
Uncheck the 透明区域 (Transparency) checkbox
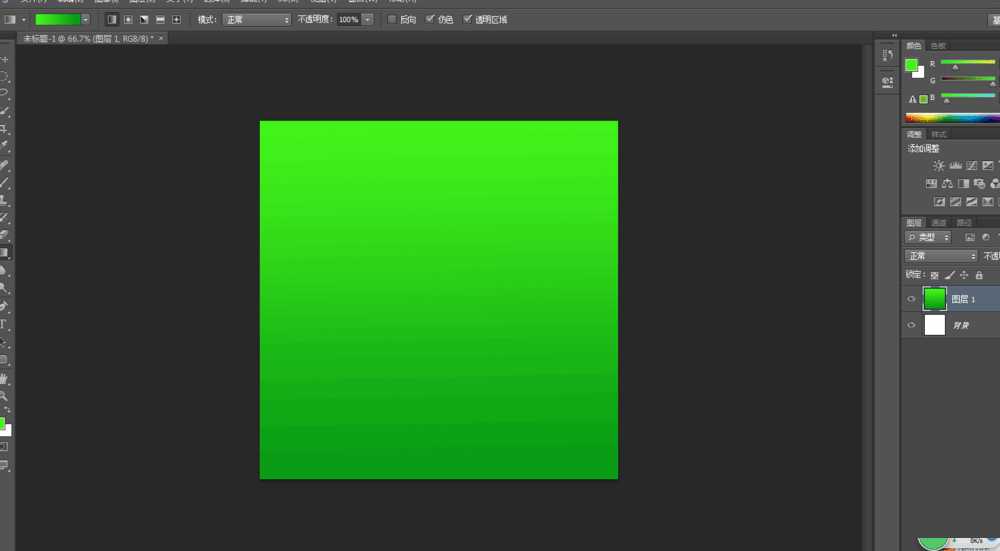[x=467, y=19]
